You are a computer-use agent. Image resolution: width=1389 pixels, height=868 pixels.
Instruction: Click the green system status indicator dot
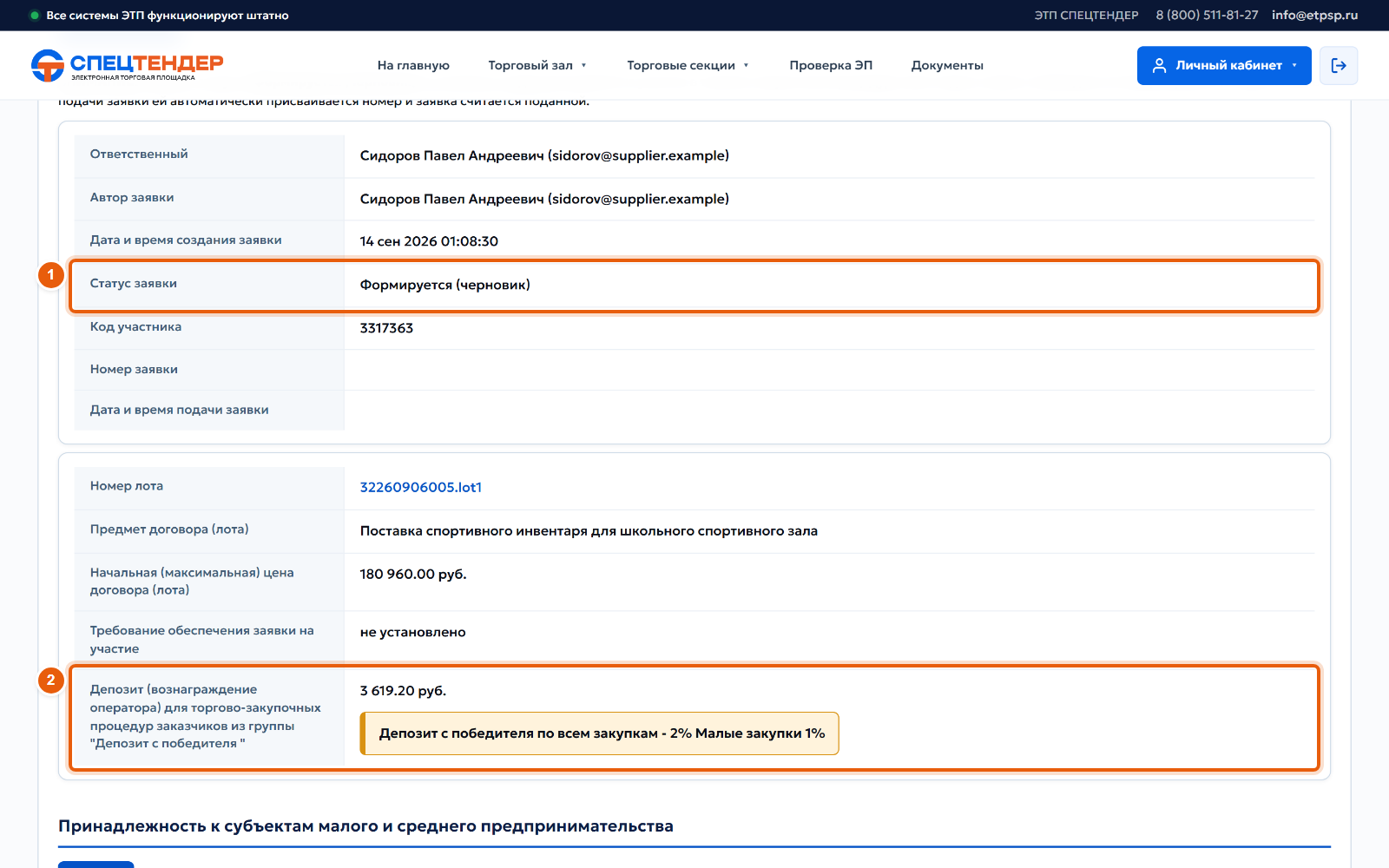click(35, 16)
